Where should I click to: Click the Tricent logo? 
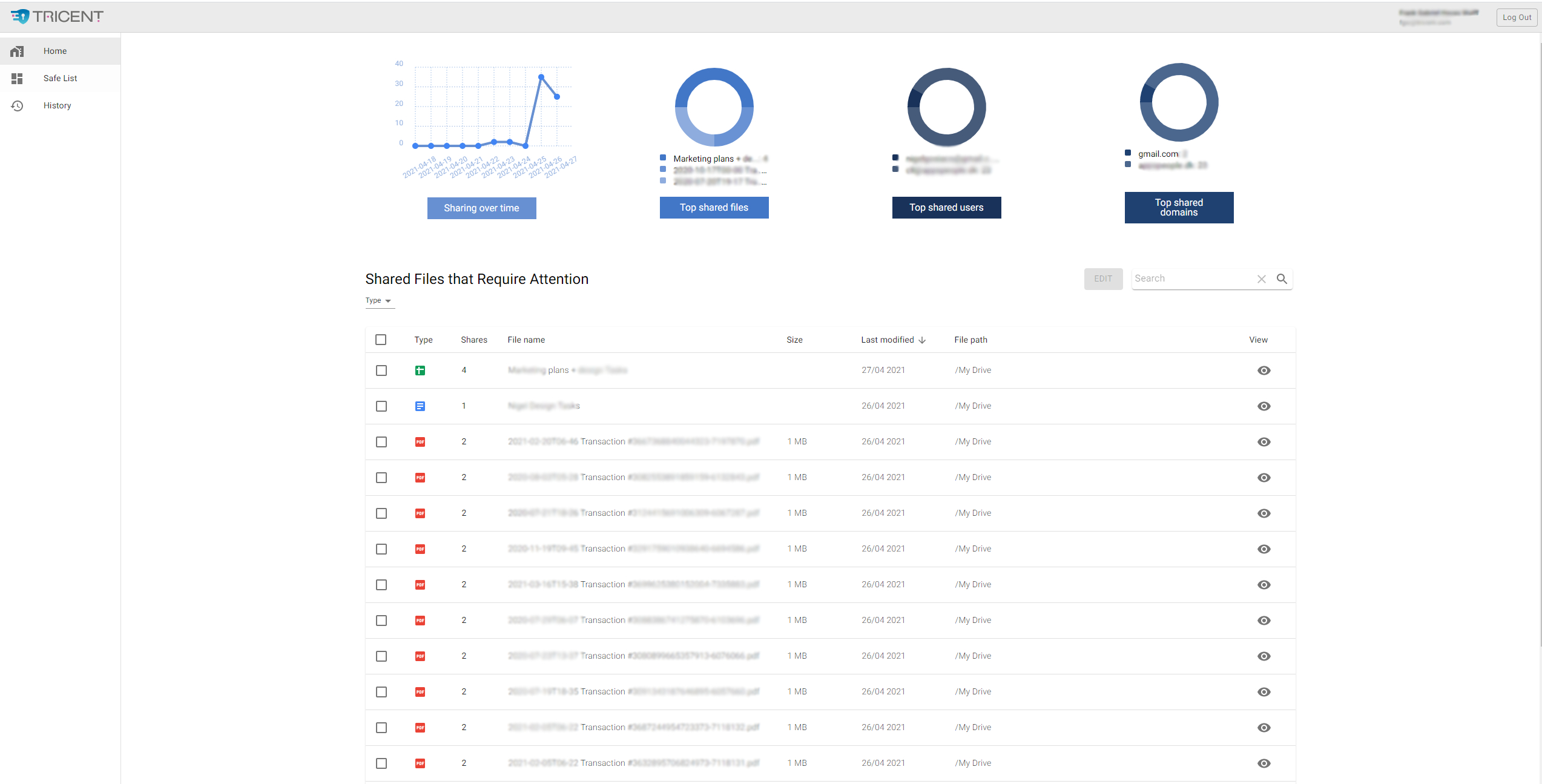point(58,16)
